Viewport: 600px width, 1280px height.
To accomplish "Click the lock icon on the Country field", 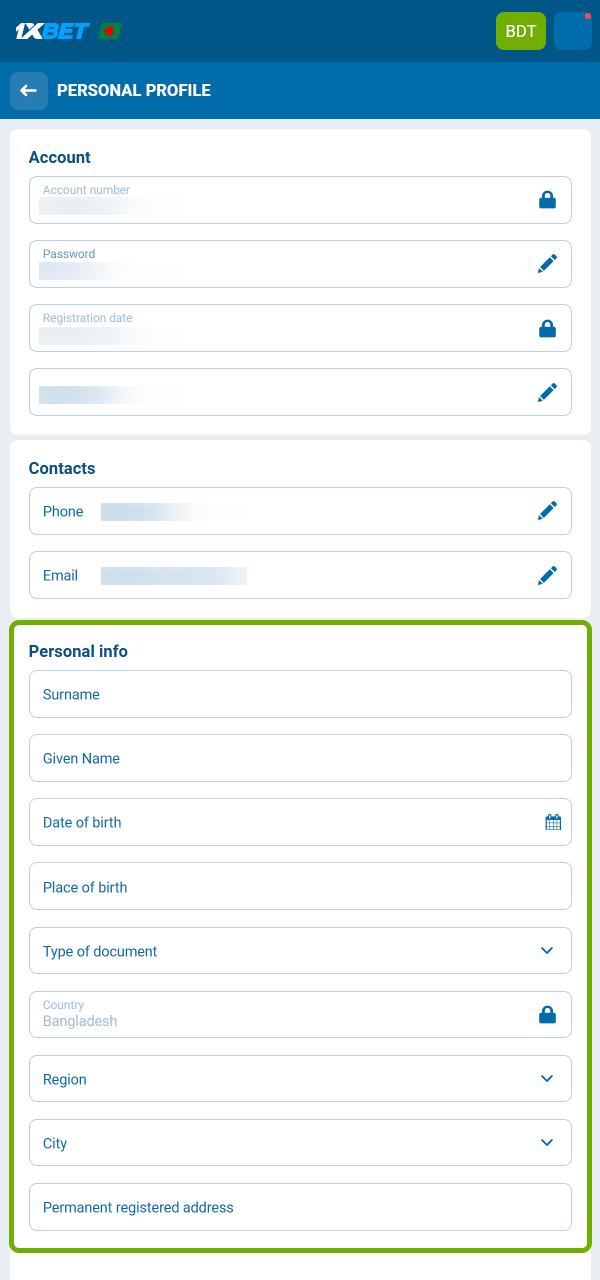I will click(x=547, y=1014).
